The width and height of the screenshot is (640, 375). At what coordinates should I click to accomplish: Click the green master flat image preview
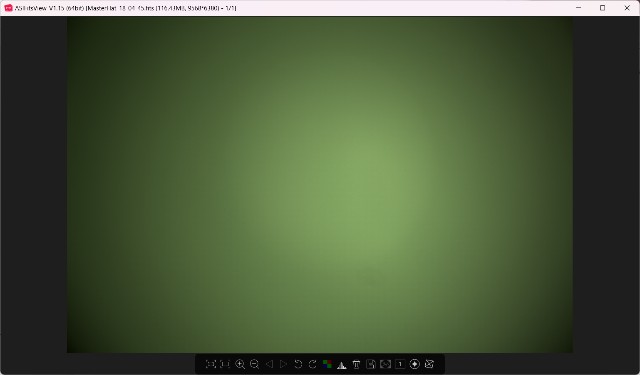pyautogui.click(x=320, y=184)
